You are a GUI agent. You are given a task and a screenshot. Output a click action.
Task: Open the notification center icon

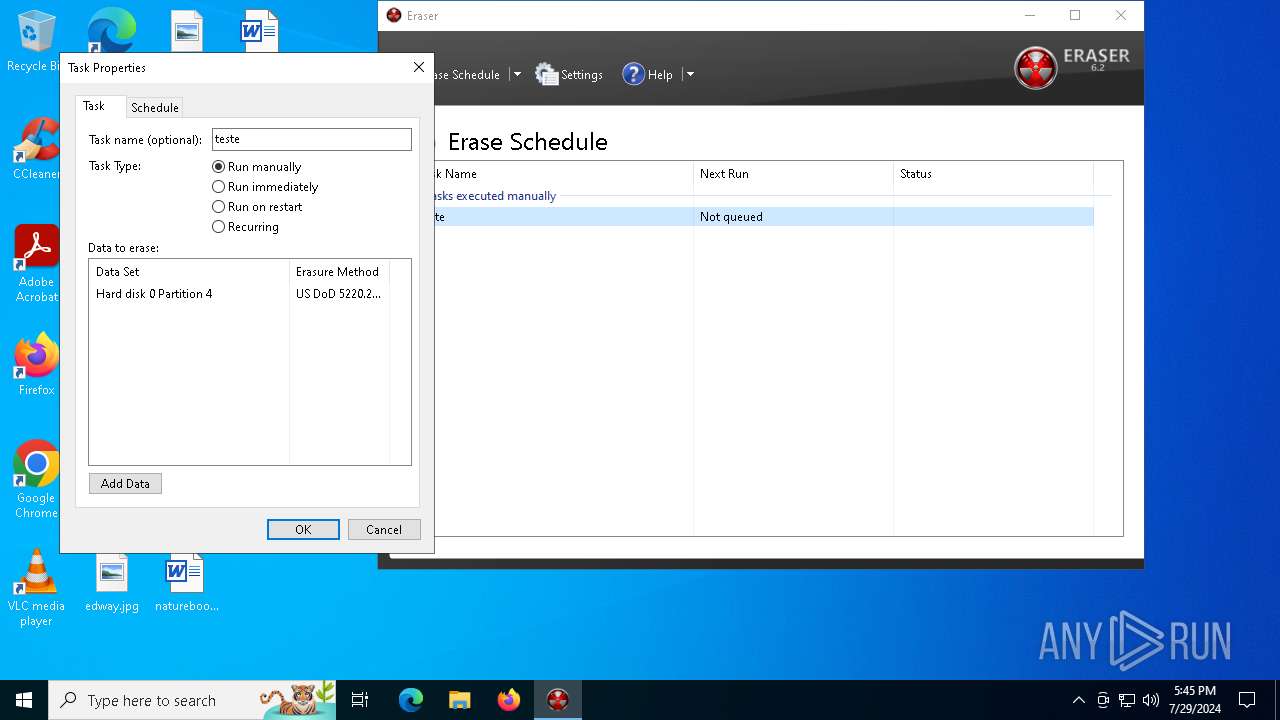1247,700
